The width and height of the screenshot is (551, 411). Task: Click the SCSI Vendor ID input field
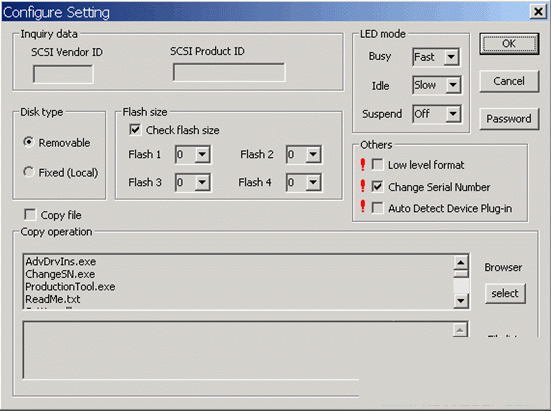[63, 74]
